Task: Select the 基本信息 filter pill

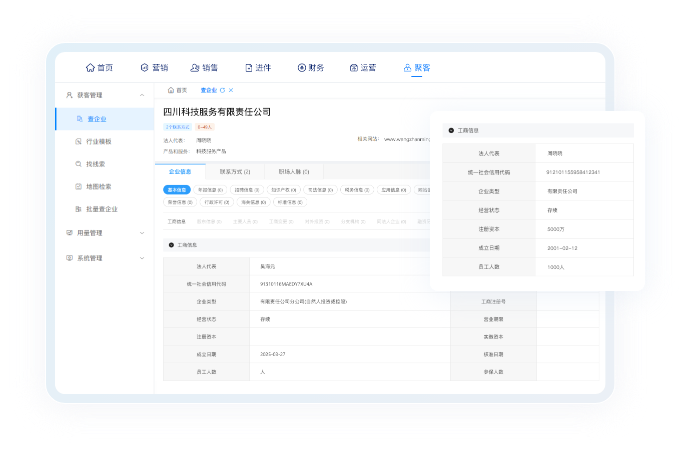Action: [177, 189]
